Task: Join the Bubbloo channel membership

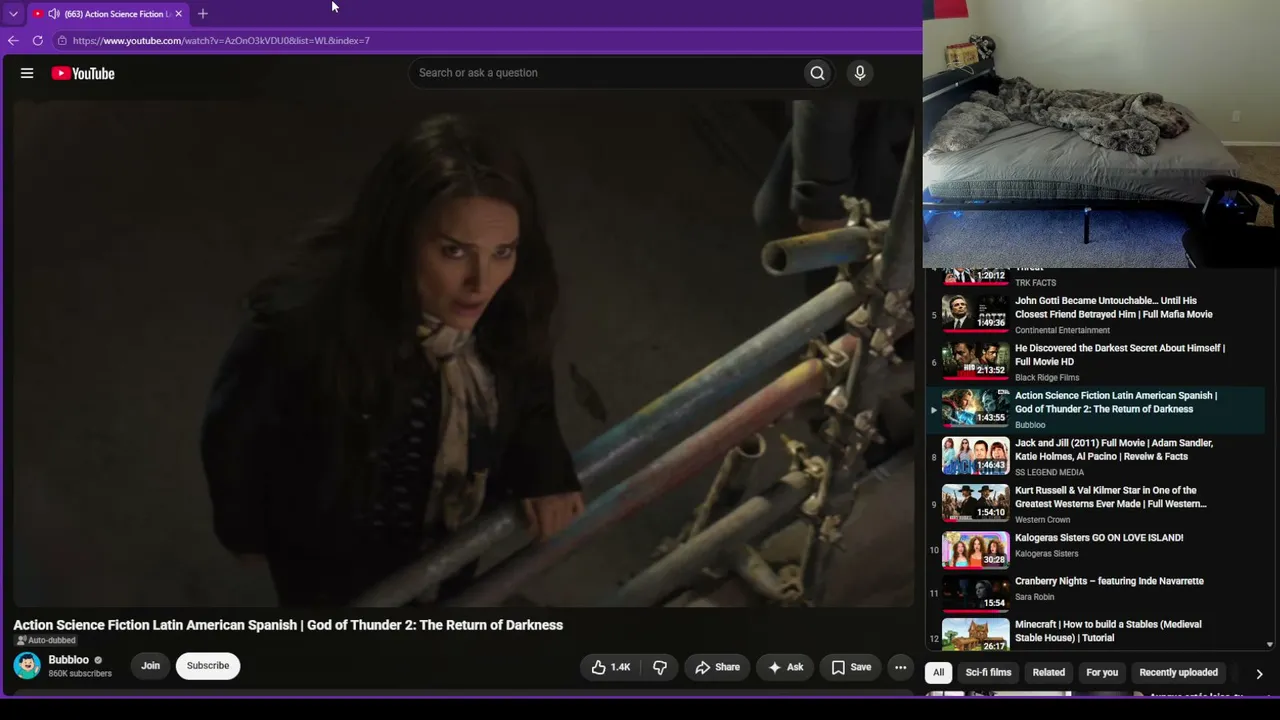Action: 150,666
